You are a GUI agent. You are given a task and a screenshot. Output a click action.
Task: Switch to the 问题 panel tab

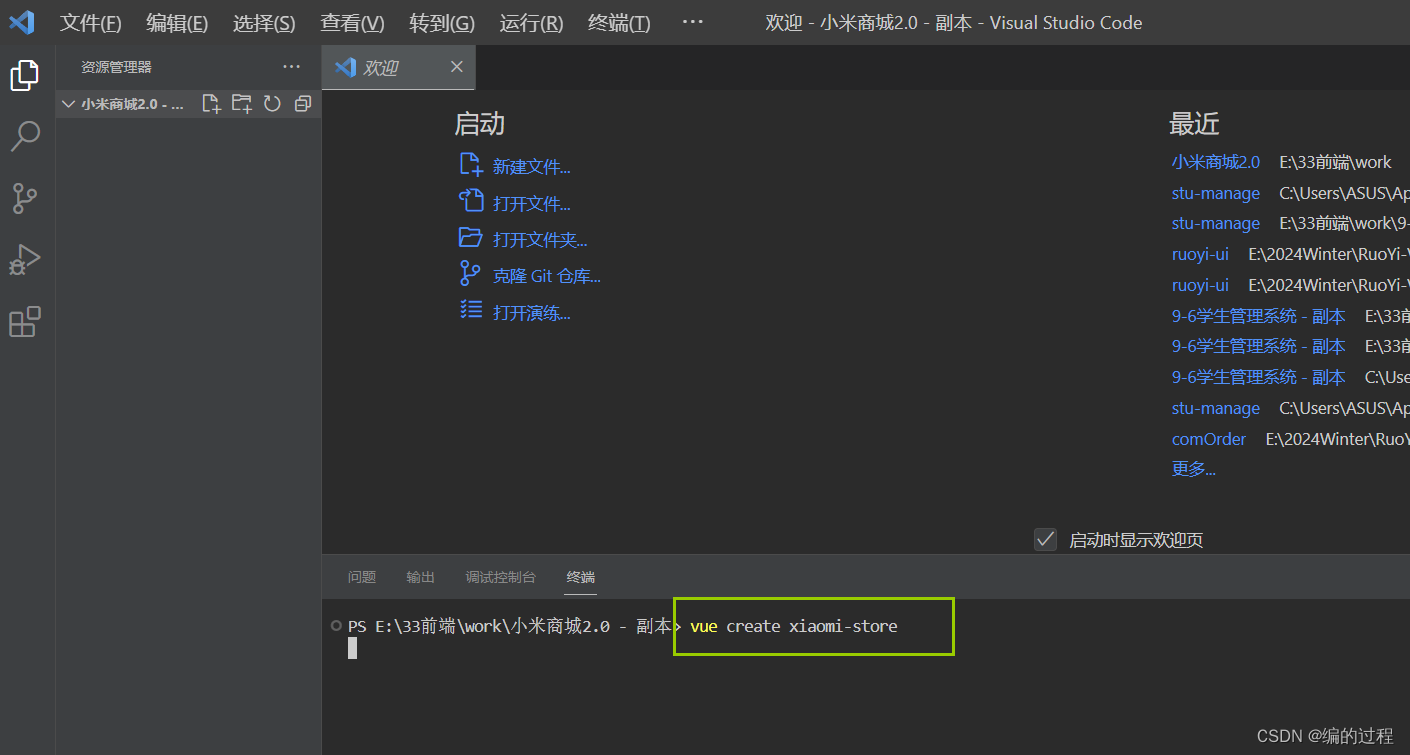click(362, 577)
